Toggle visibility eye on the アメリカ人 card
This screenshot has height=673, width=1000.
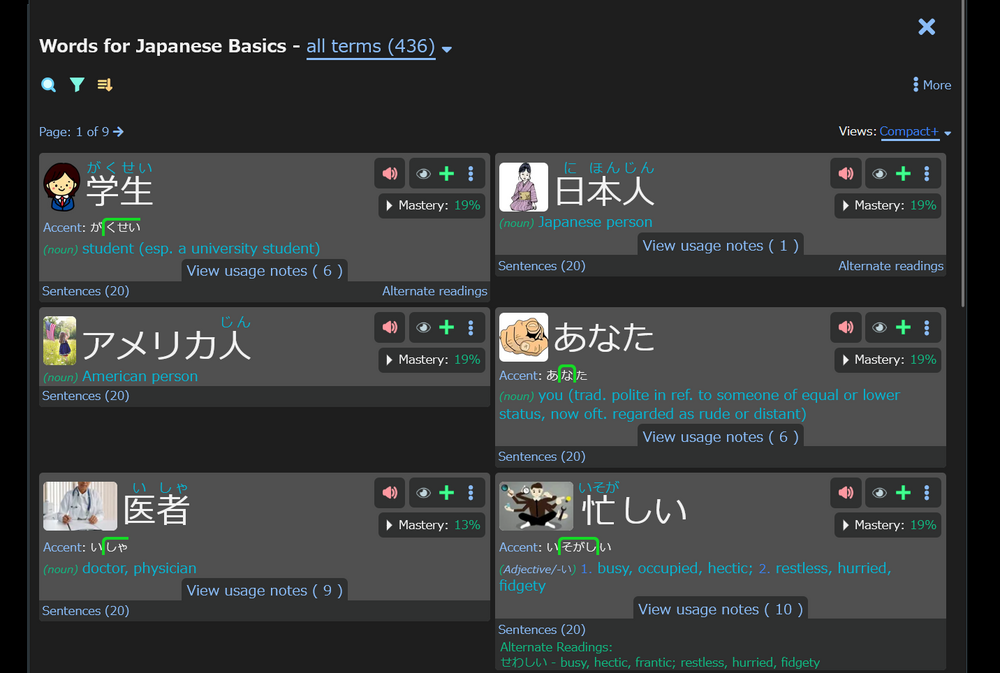click(x=422, y=327)
